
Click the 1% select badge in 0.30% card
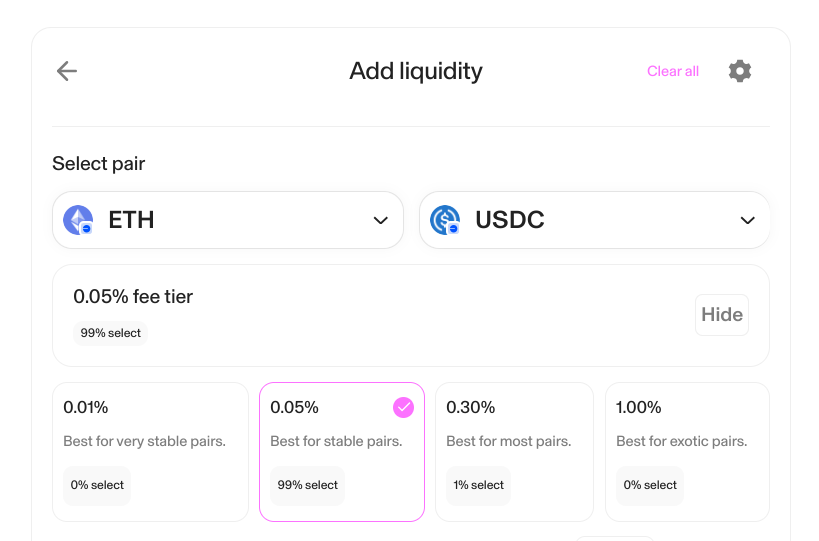[x=479, y=485]
